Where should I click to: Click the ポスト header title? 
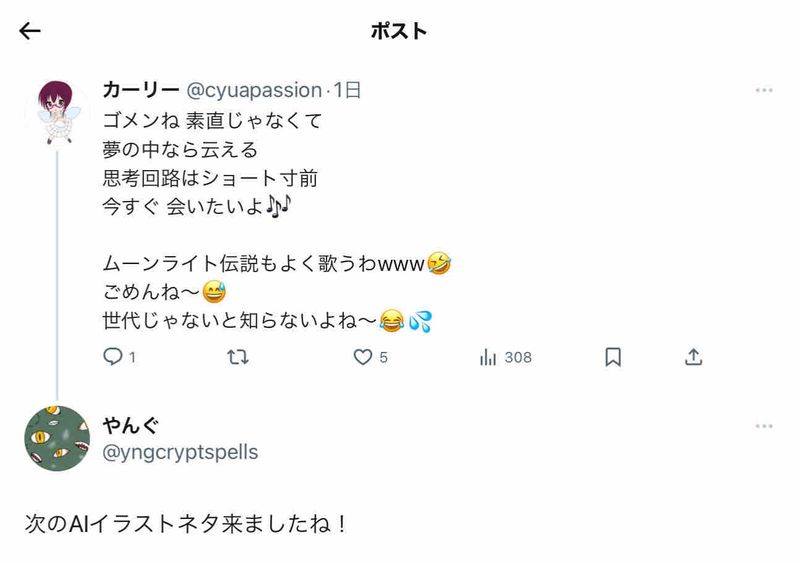pos(399,31)
